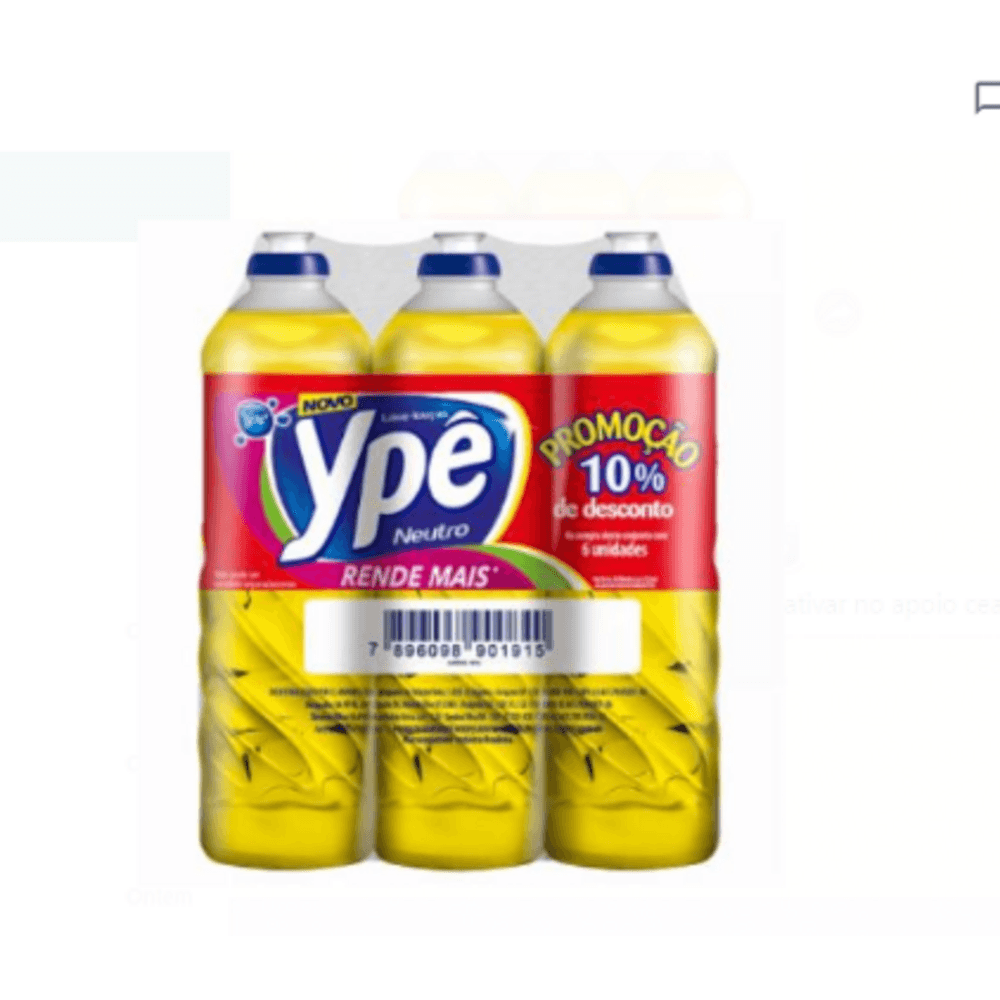The height and width of the screenshot is (1000, 1000).
Task: Click the fine print block under the barcode
Action: point(459,715)
